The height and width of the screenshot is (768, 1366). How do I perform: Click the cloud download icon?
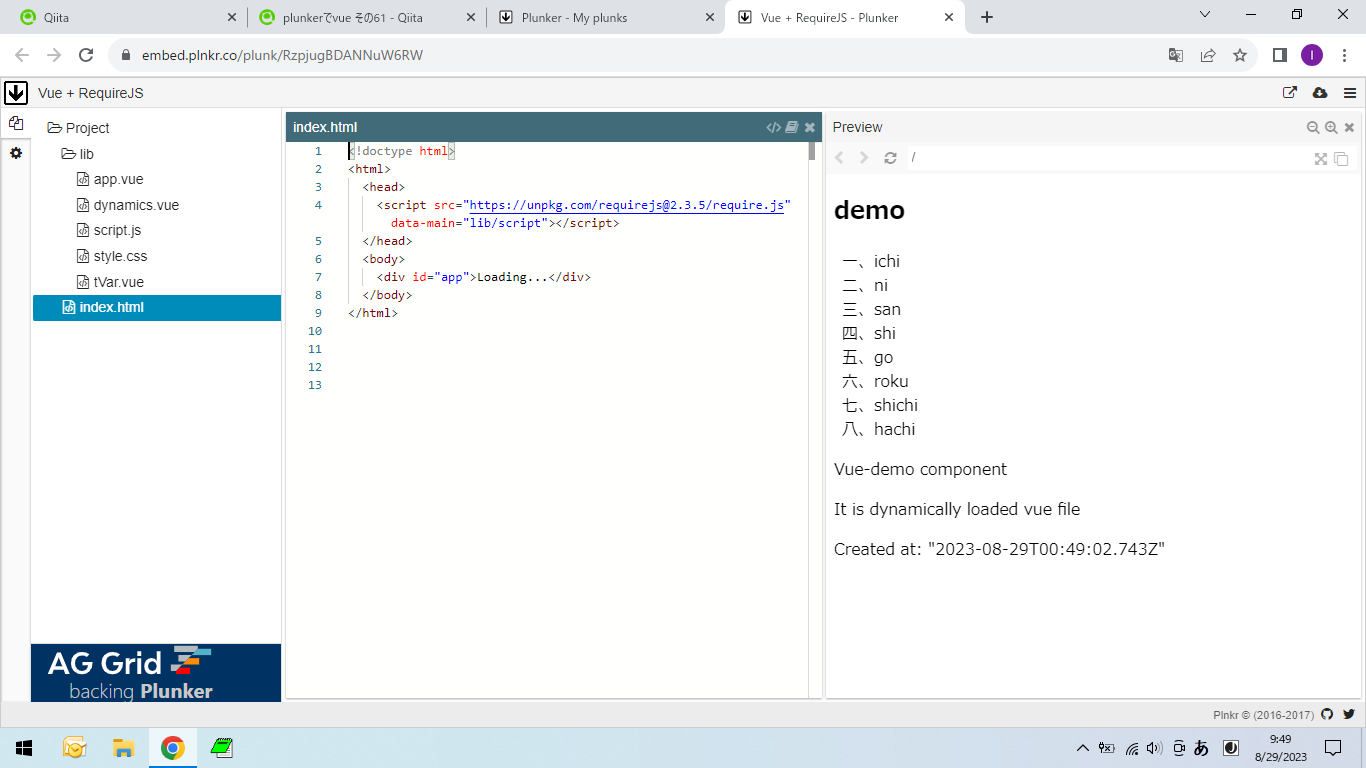[x=1320, y=92]
